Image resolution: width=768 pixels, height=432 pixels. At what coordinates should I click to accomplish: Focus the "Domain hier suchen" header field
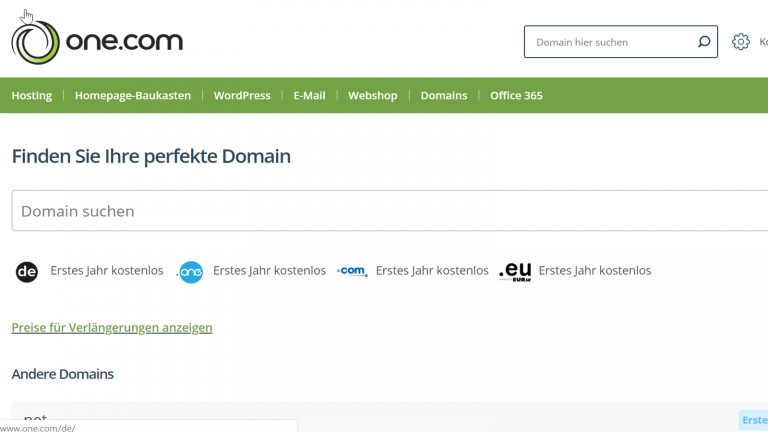[x=610, y=42]
